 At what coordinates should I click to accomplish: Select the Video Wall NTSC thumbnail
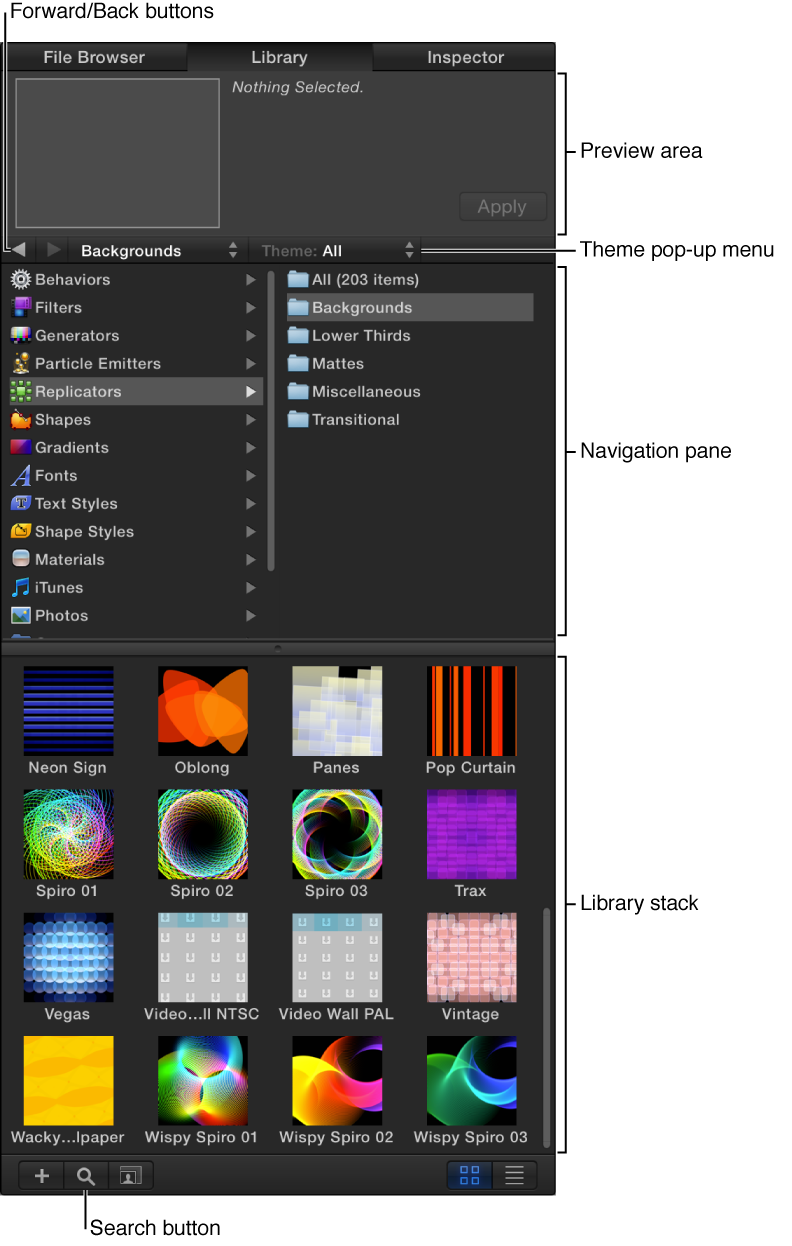[202, 957]
